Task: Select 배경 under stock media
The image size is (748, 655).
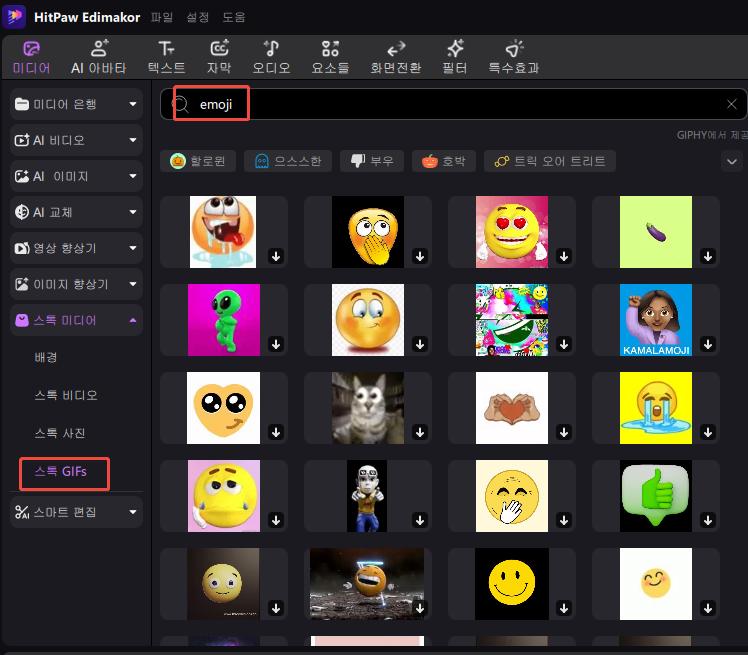Action: coord(46,357)
